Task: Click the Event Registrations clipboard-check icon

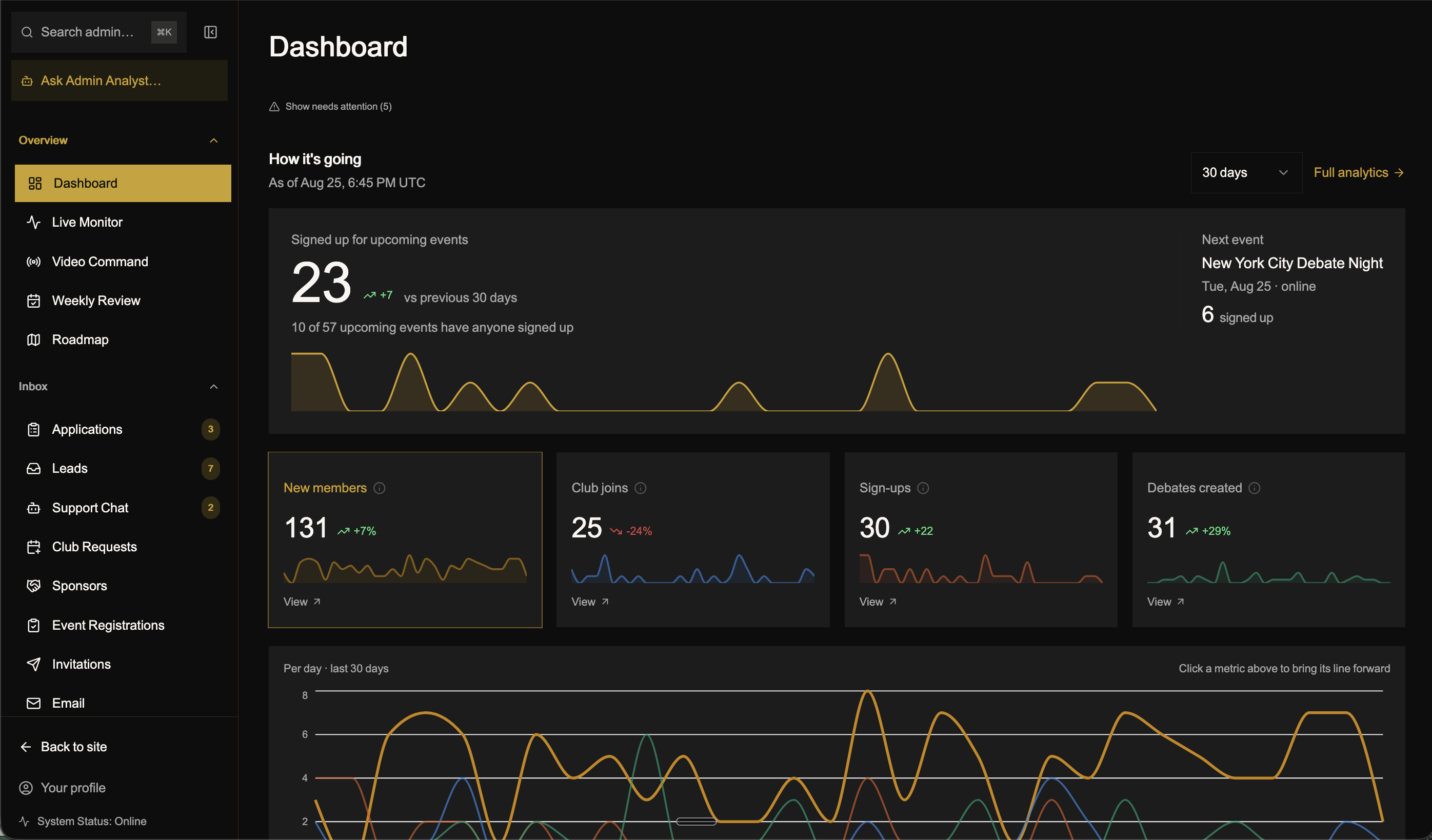Action: 33,625
